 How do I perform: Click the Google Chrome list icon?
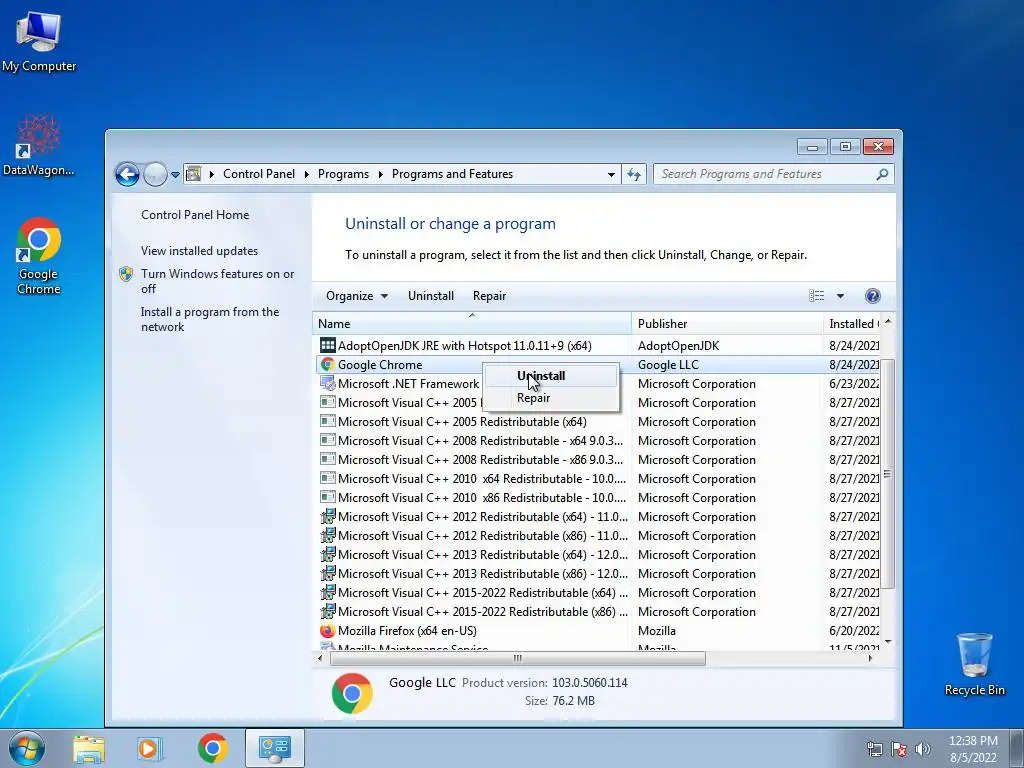[x=327, y=364]
